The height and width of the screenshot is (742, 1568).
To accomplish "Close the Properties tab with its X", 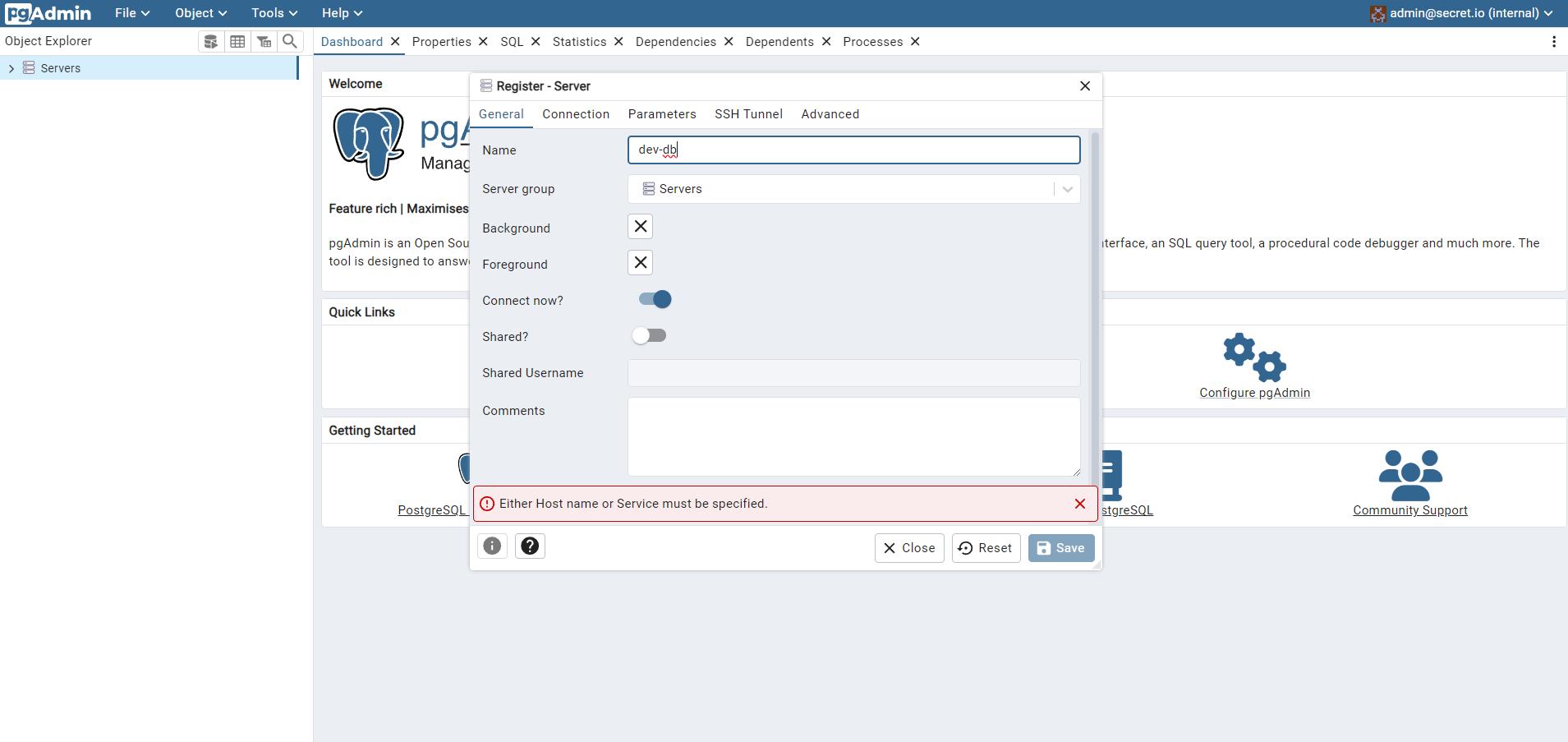I will point(483,41).
